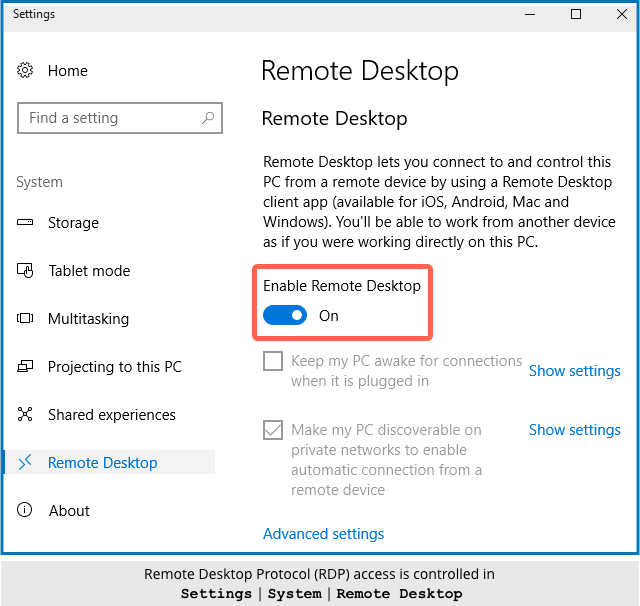Click the Storage drive icon

click(x=26, y=223)
